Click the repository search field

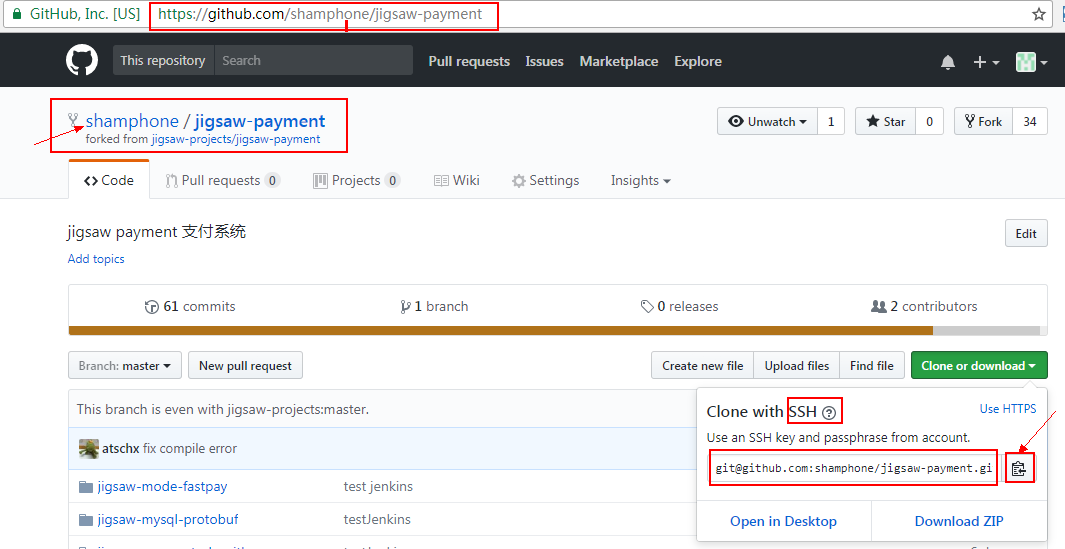pyautogui.click(x=314, y=60)
